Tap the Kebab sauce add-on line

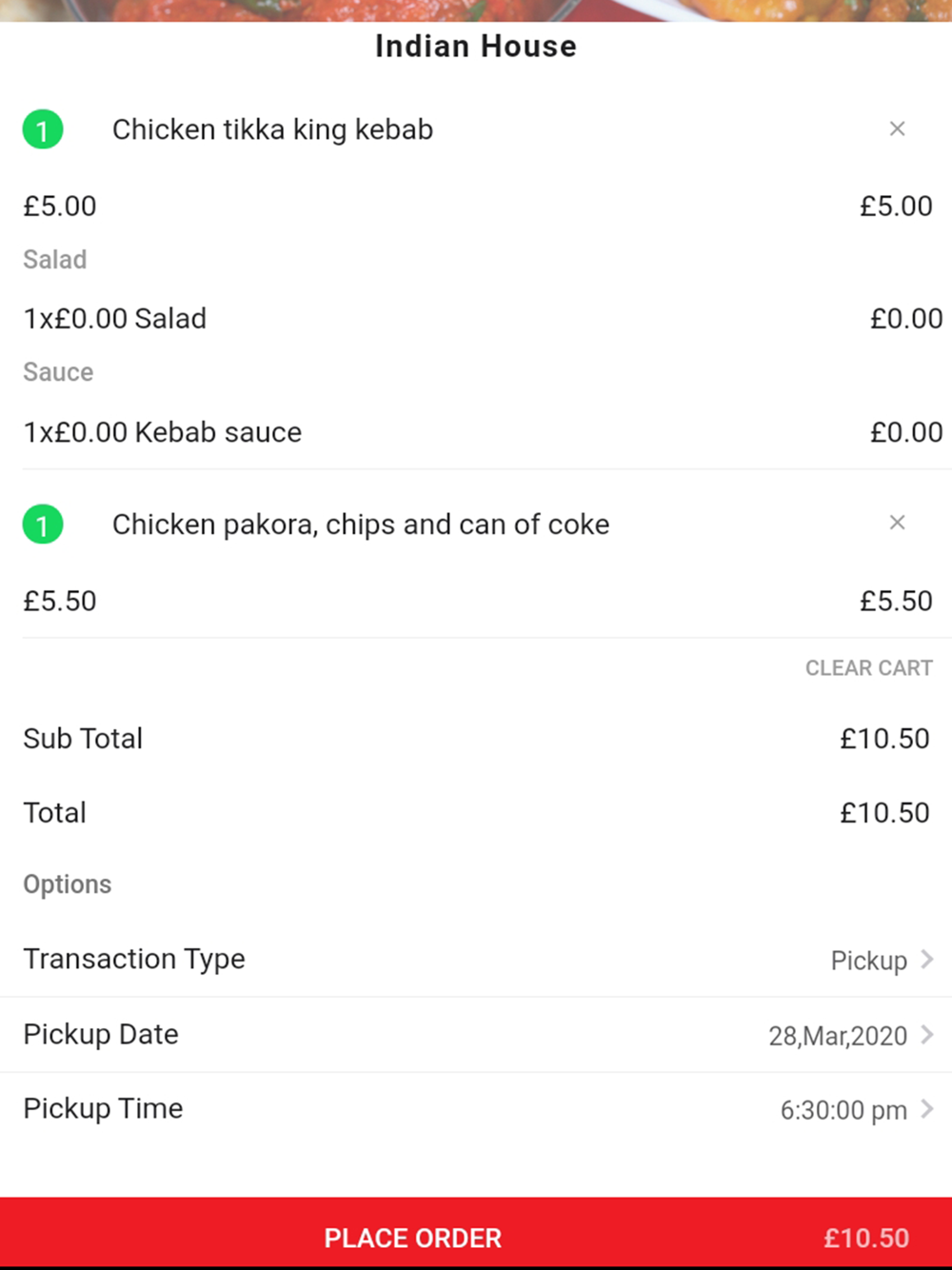point(163,432)
